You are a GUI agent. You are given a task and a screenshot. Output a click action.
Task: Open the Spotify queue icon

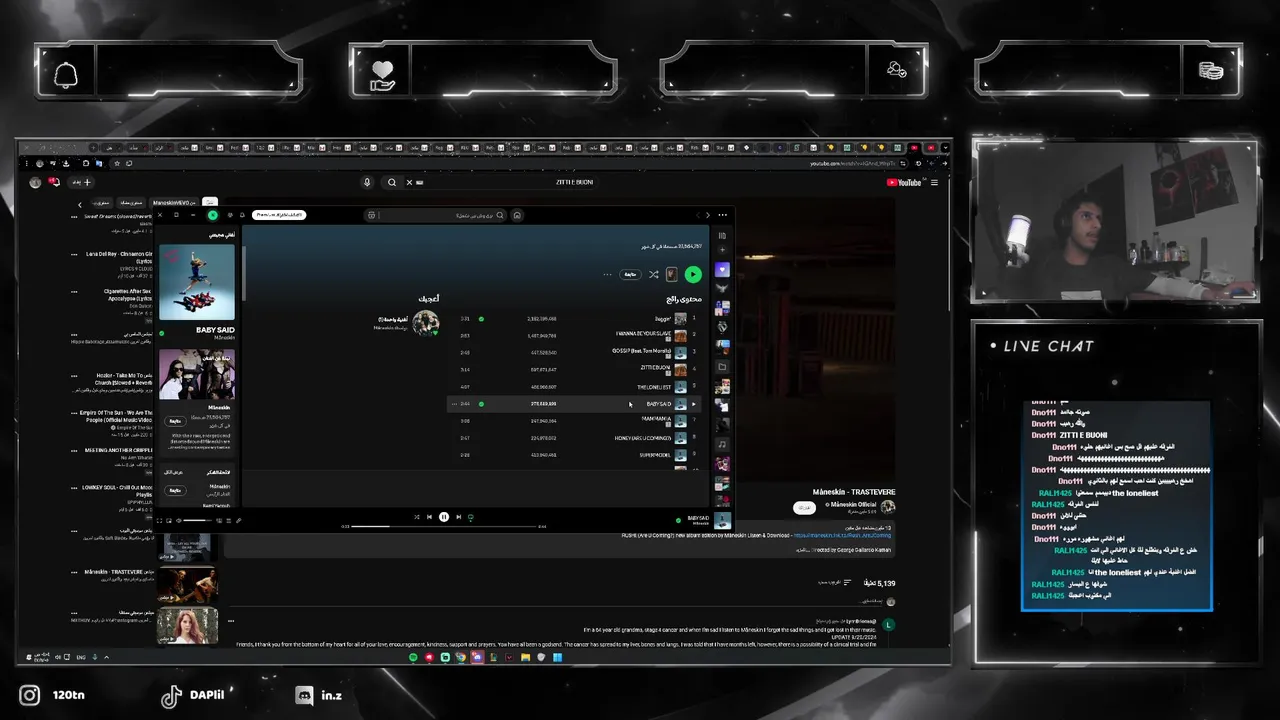point(228,520)
